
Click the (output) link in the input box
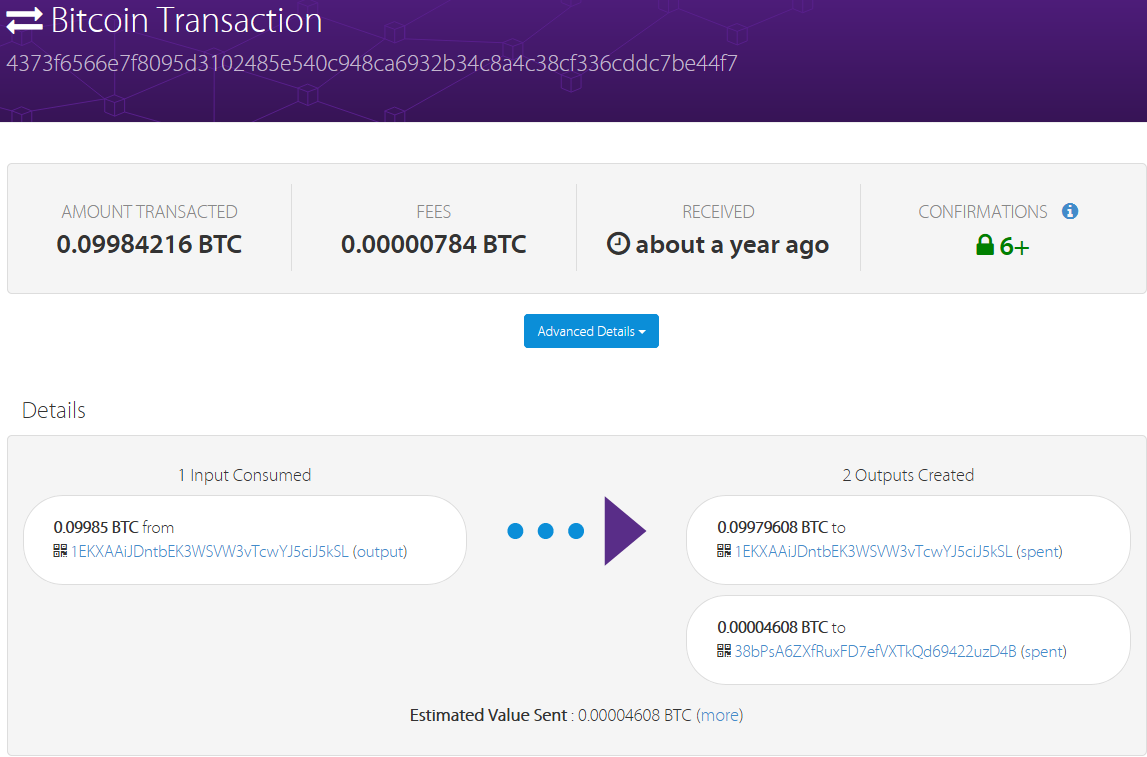(380, 551)
